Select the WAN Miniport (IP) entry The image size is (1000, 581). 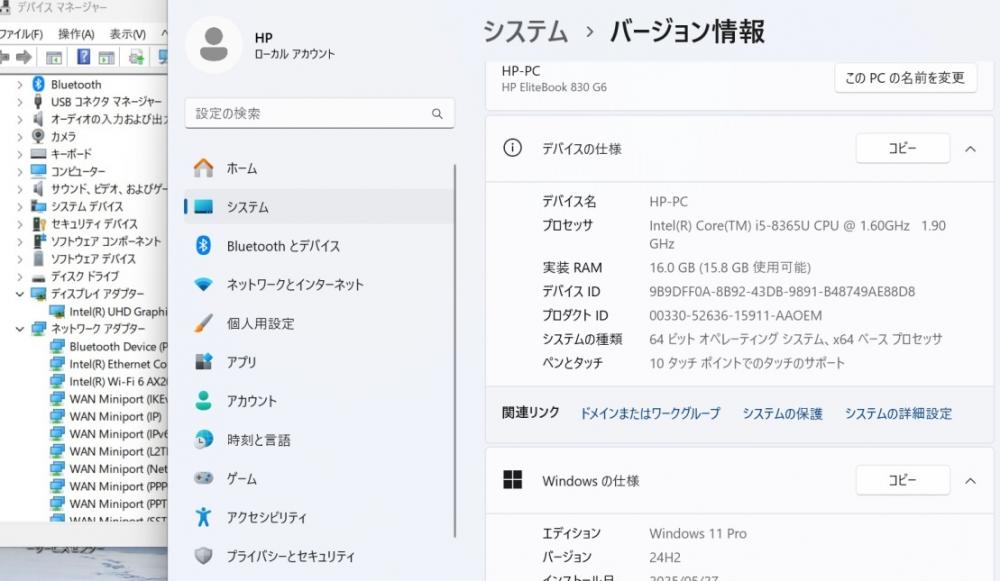click(x=115, y=416)
